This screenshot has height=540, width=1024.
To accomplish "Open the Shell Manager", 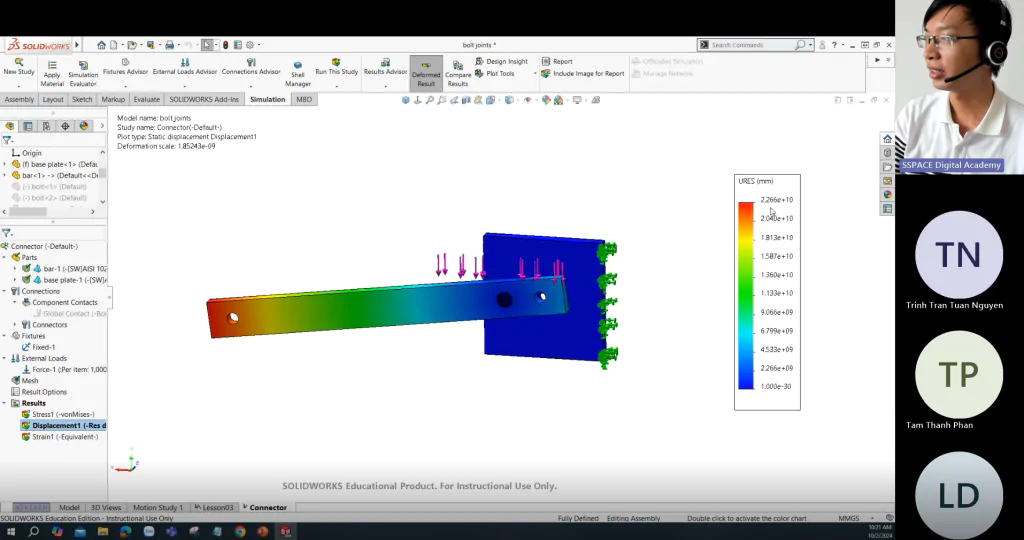I will pos(298,74).
